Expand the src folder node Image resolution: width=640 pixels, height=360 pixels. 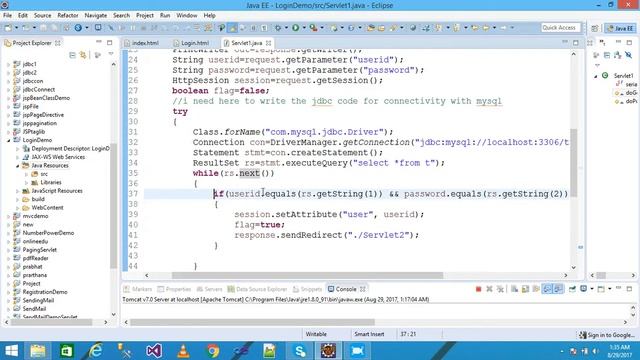pos(27,174)
